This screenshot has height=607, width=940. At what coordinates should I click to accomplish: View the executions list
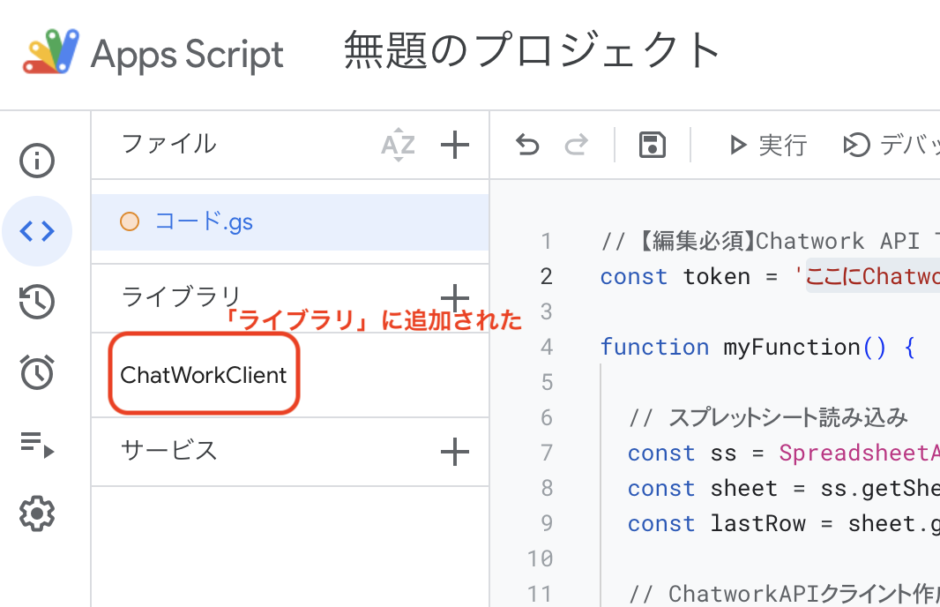38,443
